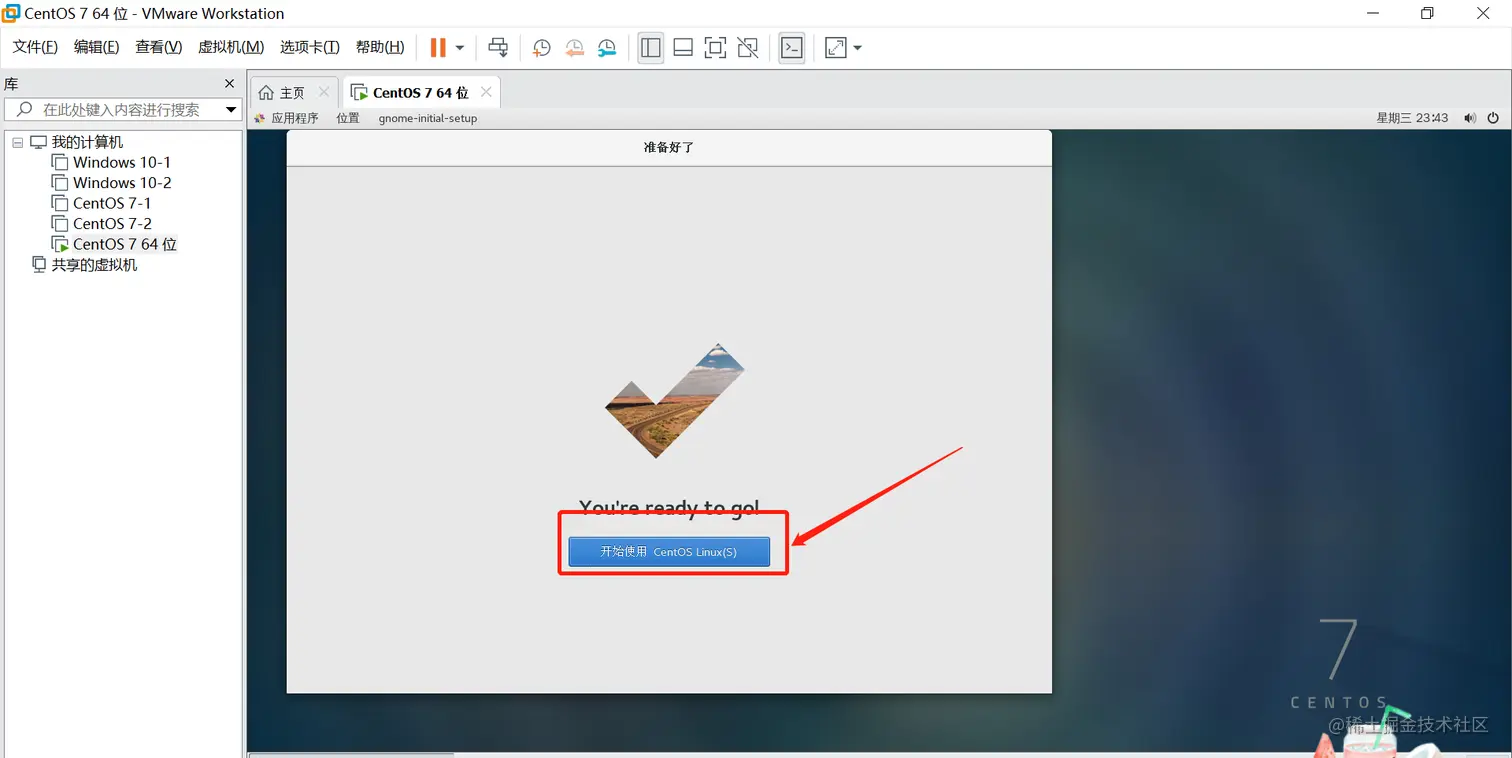Click the CentOS power icon
The width and height of the screenshot is (1512, 758).
coord(1493,118)
